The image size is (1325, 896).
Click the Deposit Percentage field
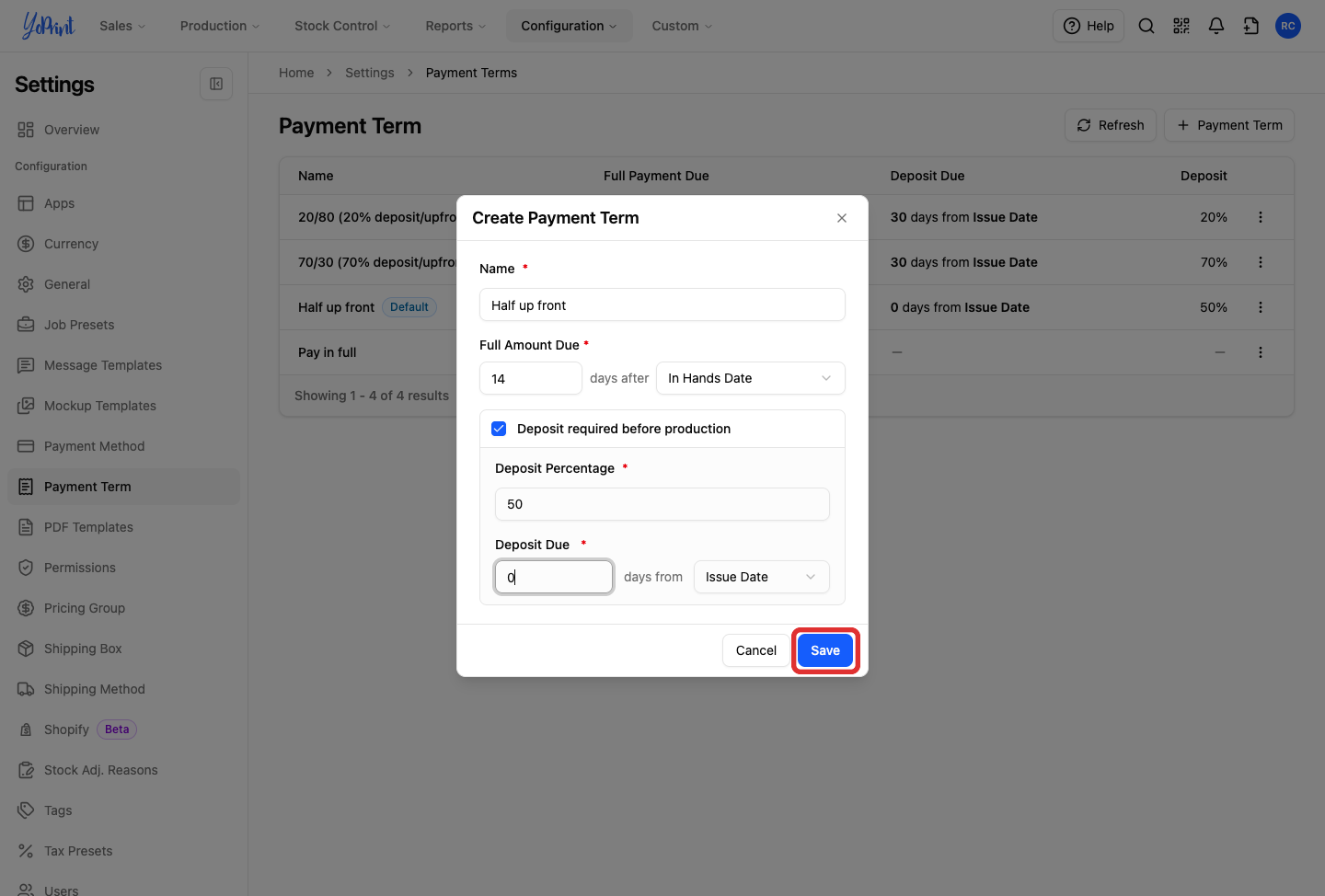[662, 504]
